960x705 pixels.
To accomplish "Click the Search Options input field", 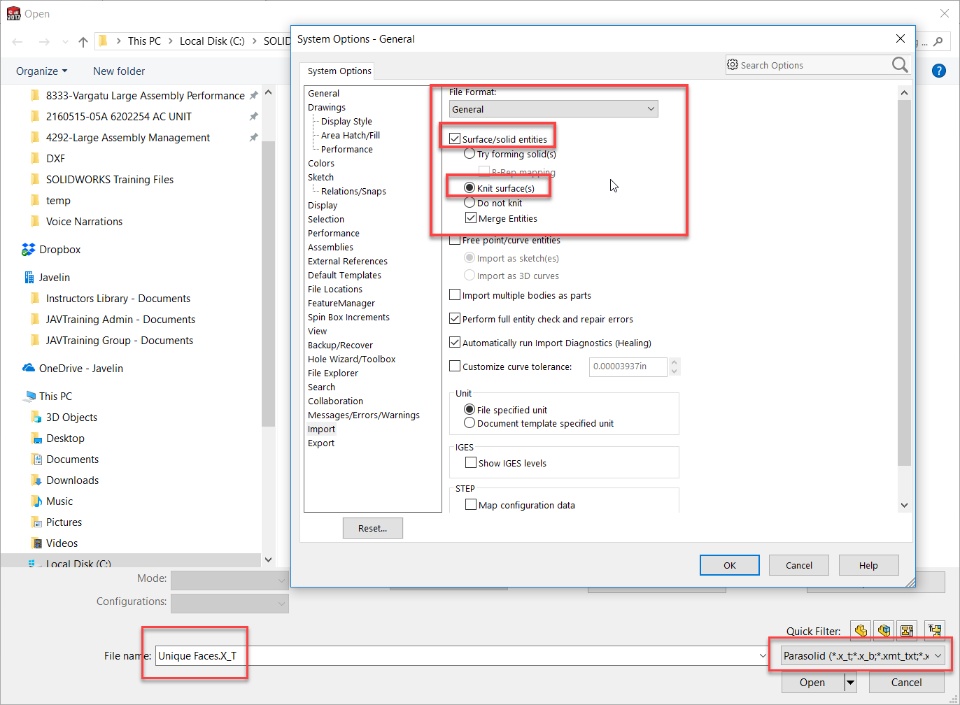I will (x=808, y=65).
